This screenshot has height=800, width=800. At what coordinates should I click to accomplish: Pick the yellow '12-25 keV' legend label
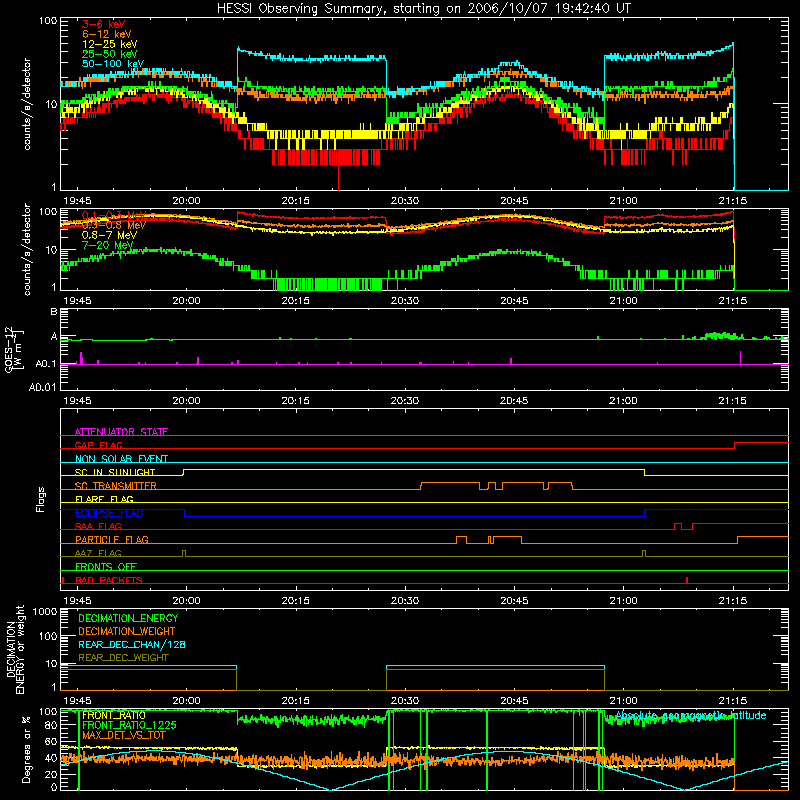pyautogui.click(x=109, y=44)
